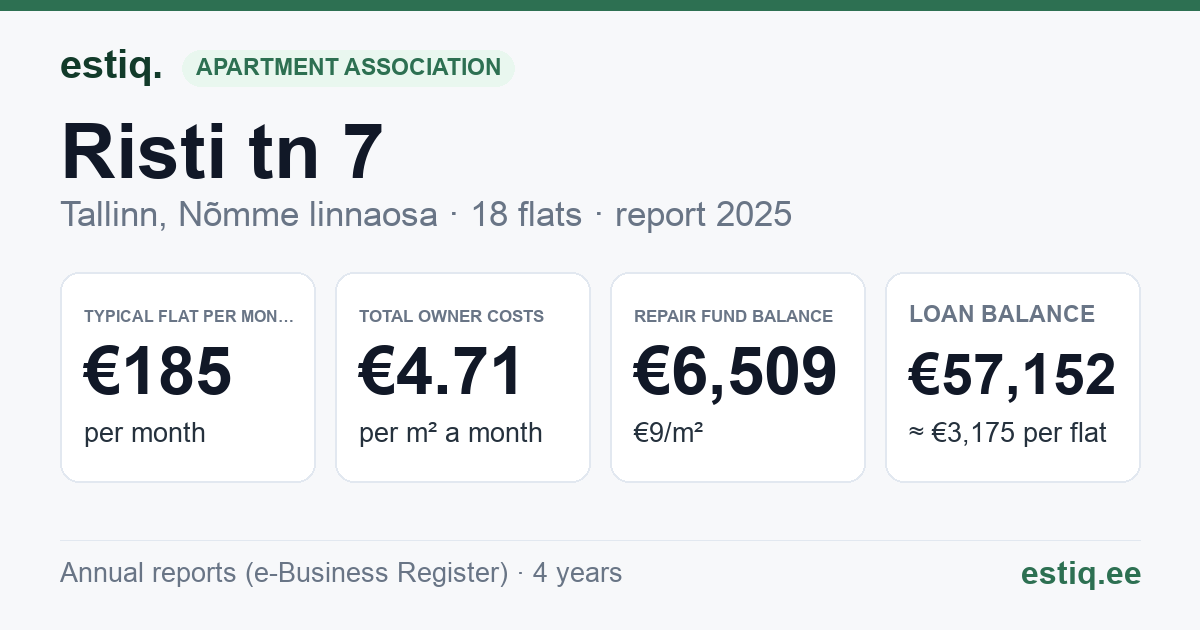Click the estiq. logo
1200x630 pixels.
coord(111,67)
